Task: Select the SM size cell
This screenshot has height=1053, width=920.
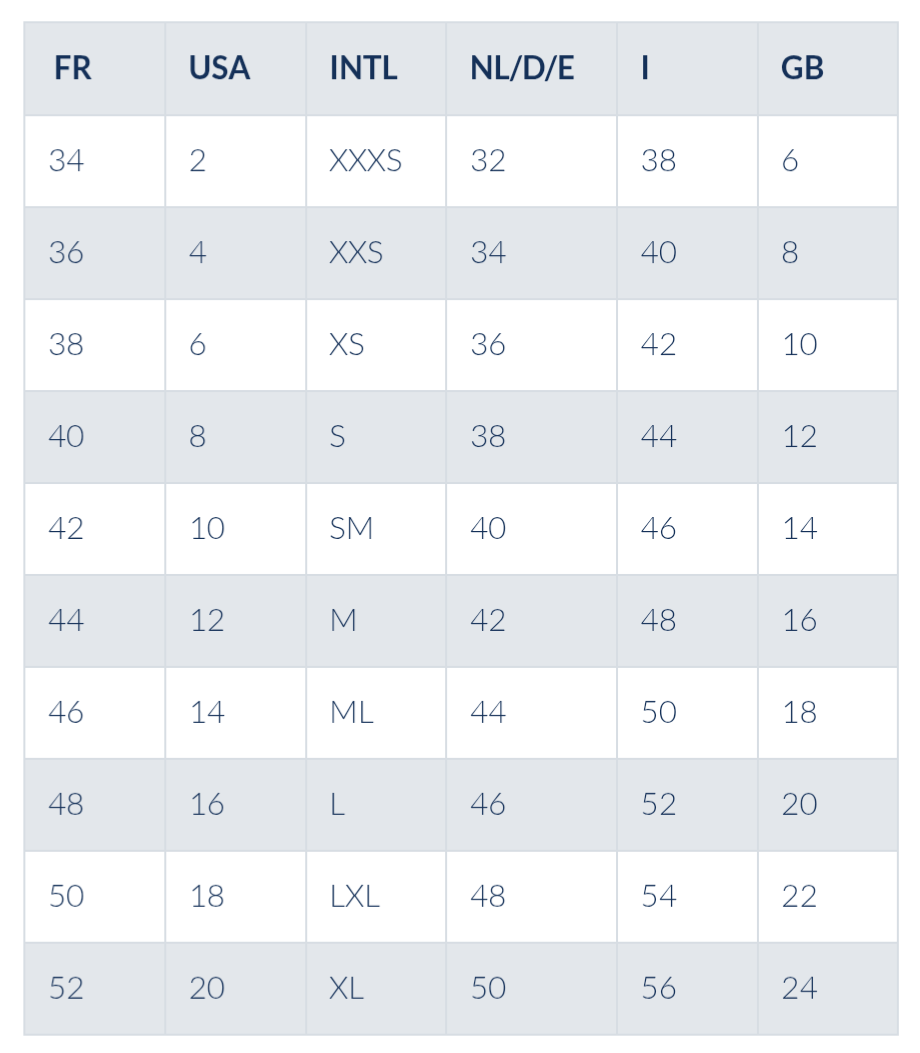Action: coord(376,529)
